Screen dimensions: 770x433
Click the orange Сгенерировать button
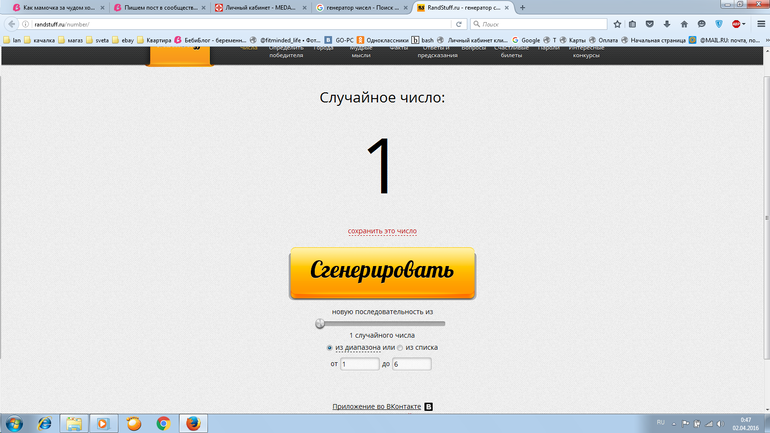coord(382,272)
